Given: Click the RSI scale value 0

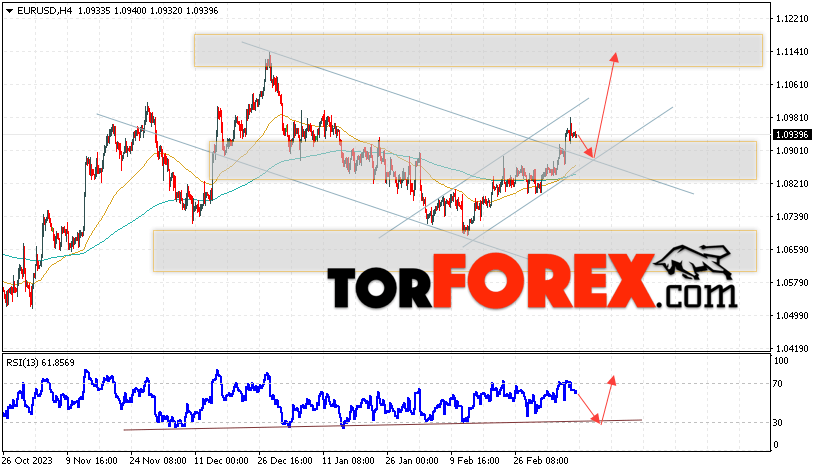Looking at the screenshot, I should point(776,445).
